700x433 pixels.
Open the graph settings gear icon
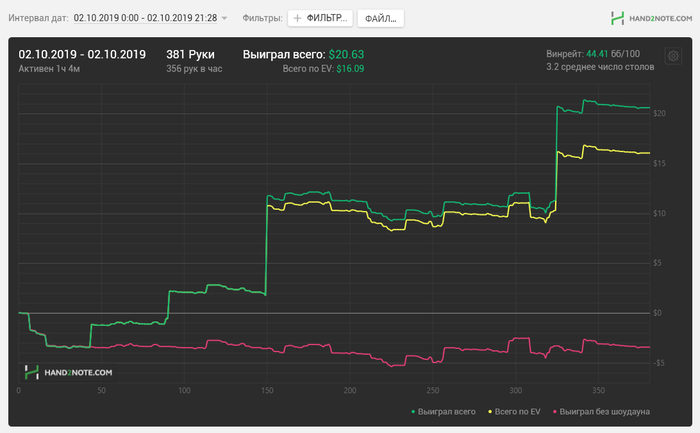coord(673,56)
